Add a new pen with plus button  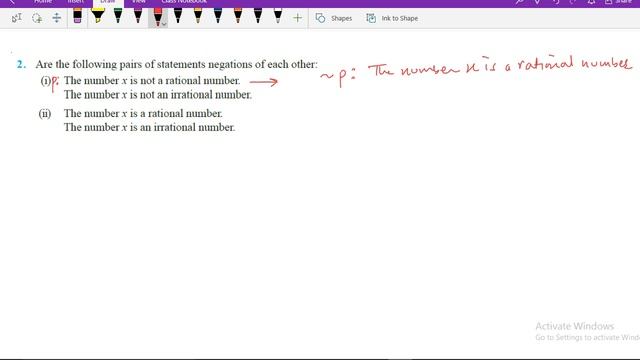click(298, 18)
